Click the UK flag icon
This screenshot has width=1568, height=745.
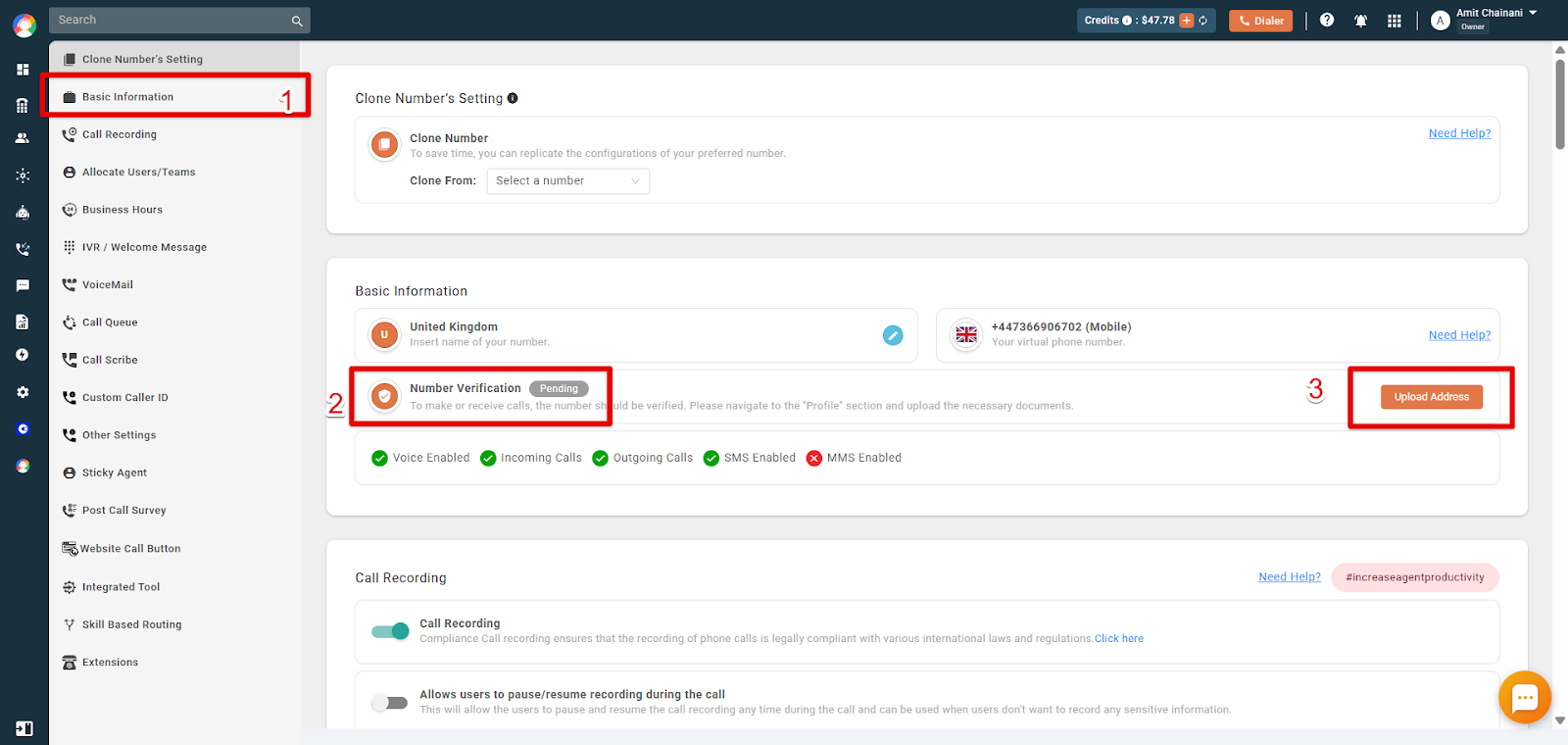966,334
